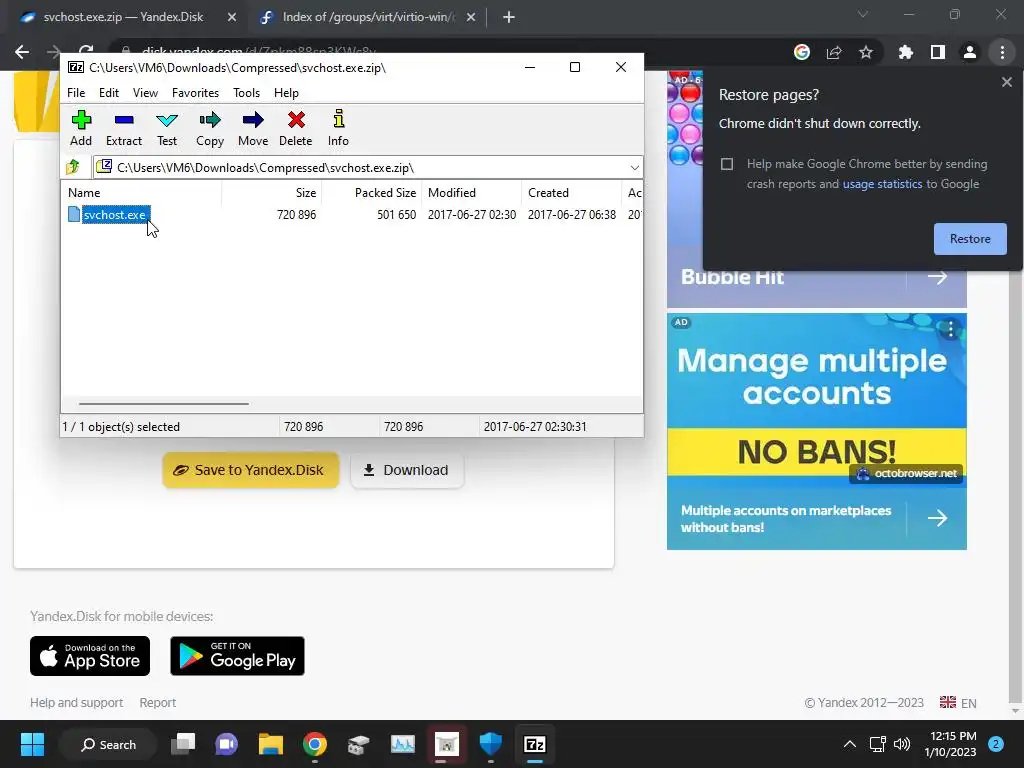
Task: Open the 7-Zip File menu
Action: 76,93
